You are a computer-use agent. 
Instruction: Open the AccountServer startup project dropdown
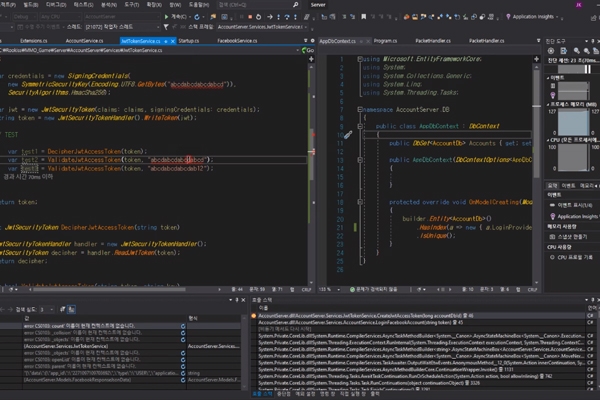121,17
